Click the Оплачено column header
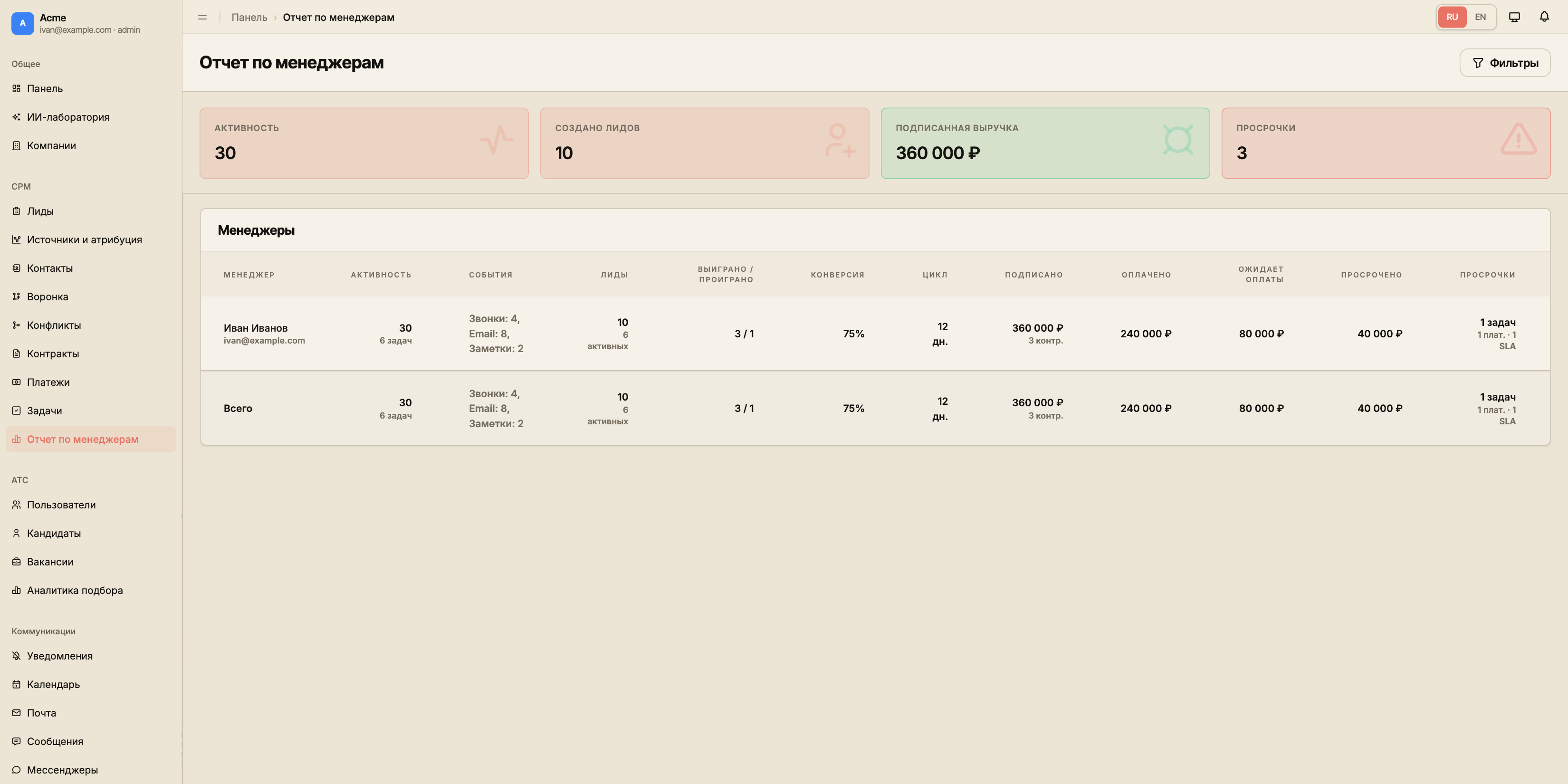Viewport: 1568px width, 784px height. (x=1146, y=275)
